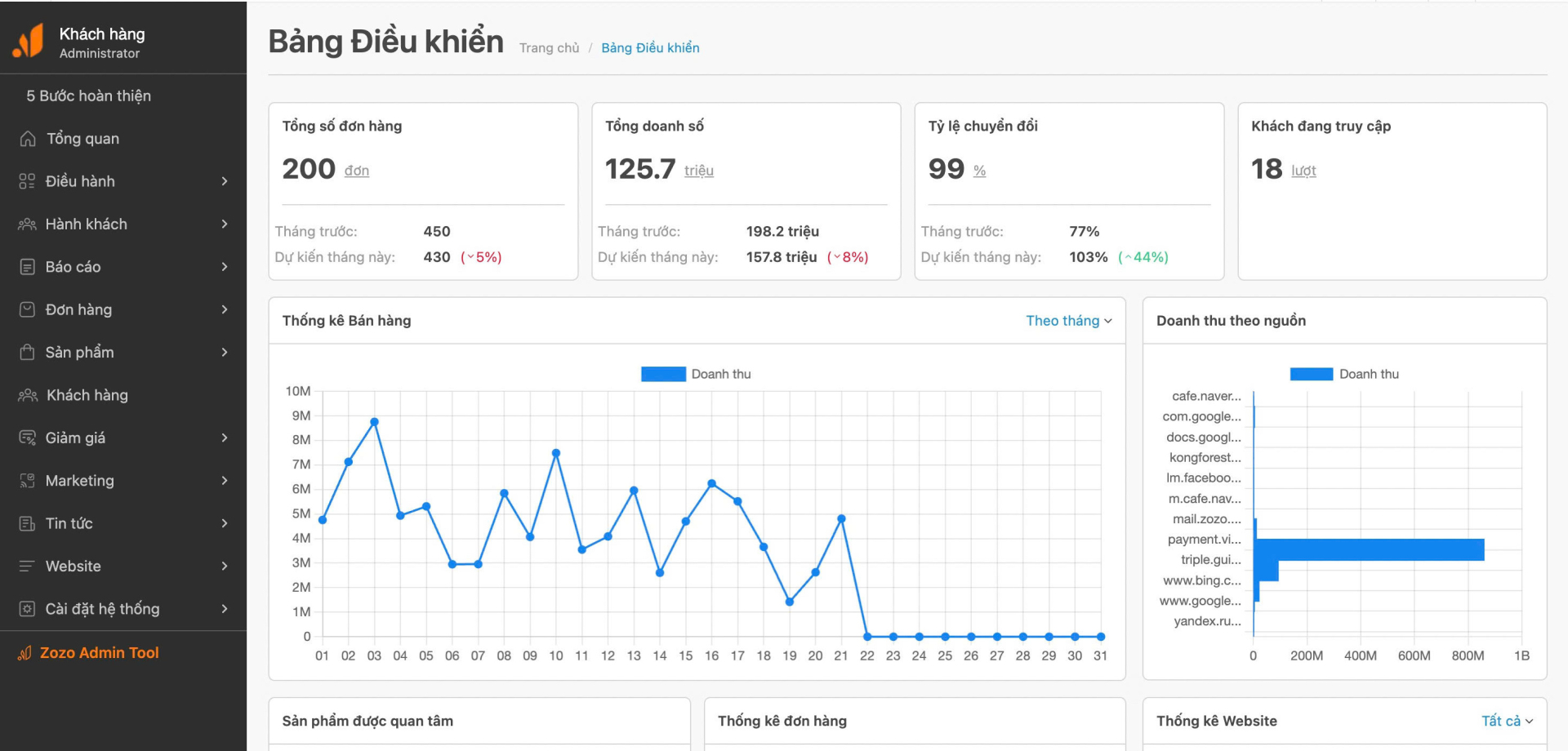Click the triple.gui... revenue bar

pos(1266,570)
